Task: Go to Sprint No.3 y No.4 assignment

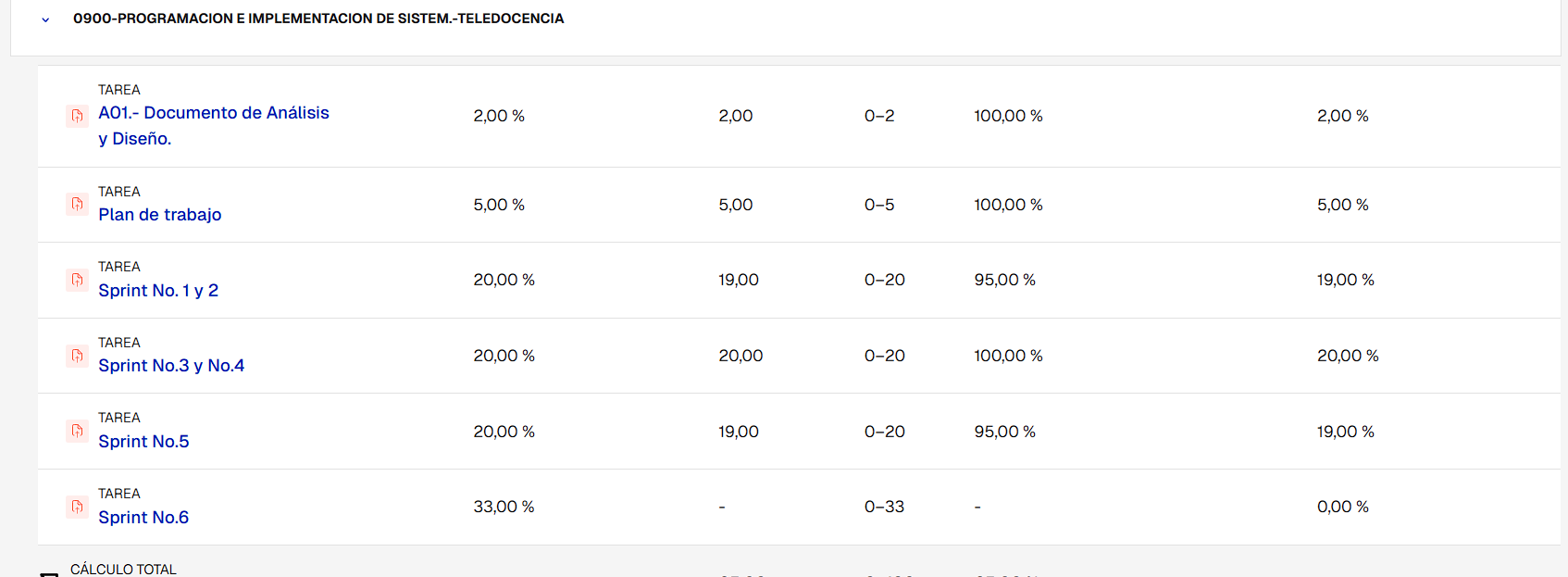Action: 171,366
